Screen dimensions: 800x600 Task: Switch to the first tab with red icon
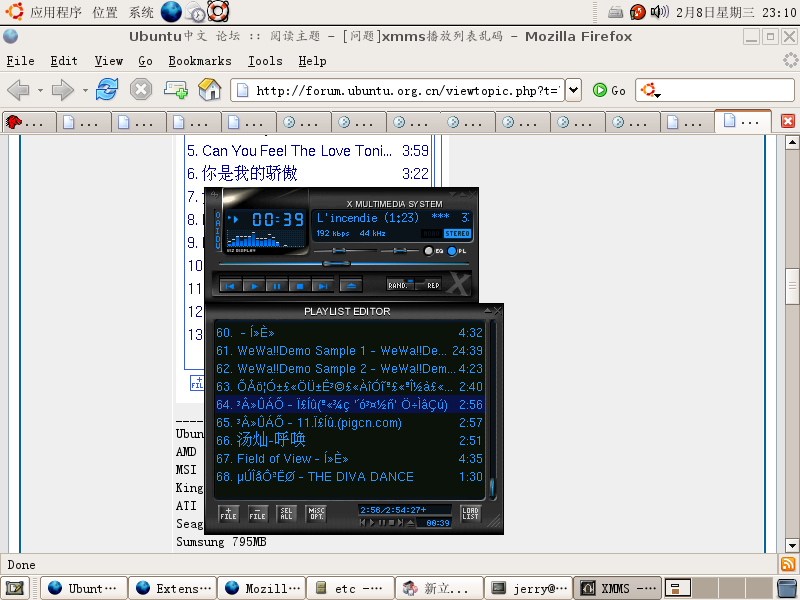29,122
